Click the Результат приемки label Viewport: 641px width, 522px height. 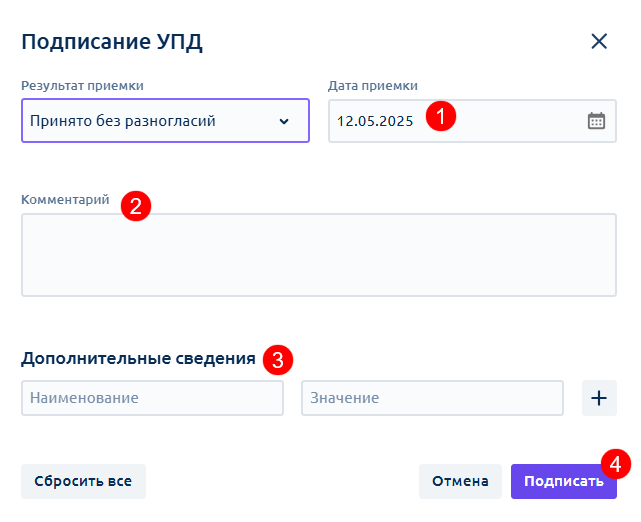point(82,86)
